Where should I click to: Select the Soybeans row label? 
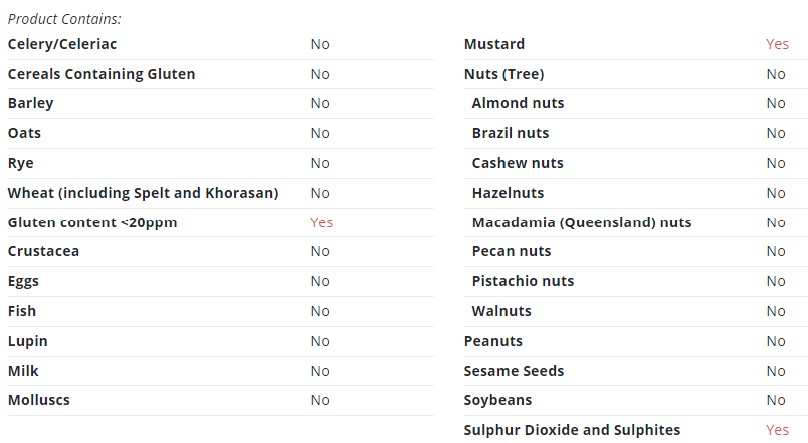tap(498, 400)
